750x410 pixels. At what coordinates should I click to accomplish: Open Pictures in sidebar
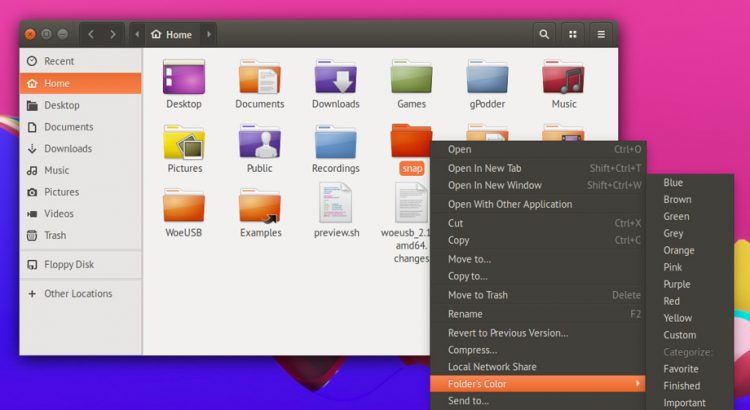tap(80, 192)
